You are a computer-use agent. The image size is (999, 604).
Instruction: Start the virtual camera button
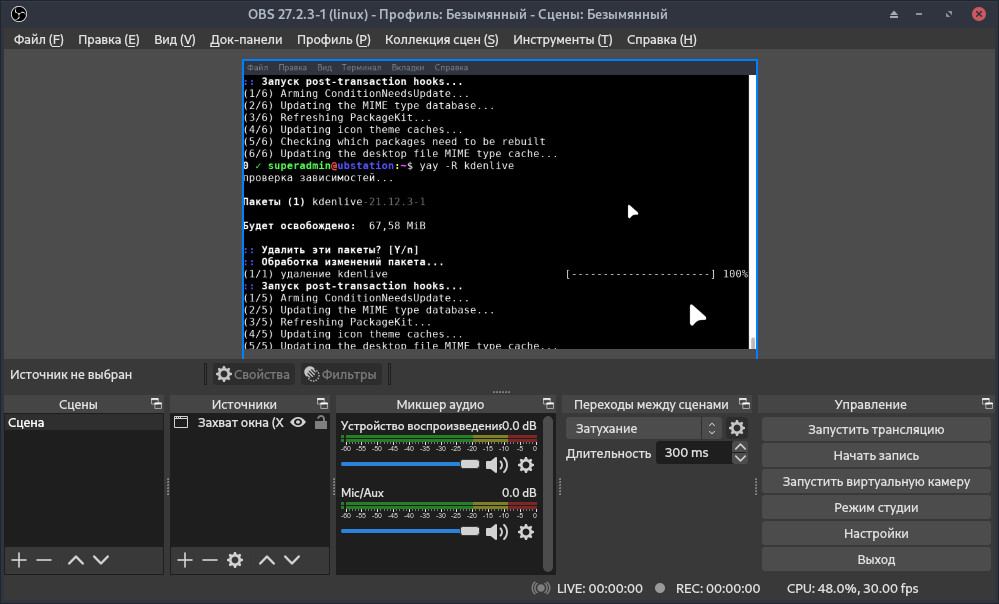(875, 482)
